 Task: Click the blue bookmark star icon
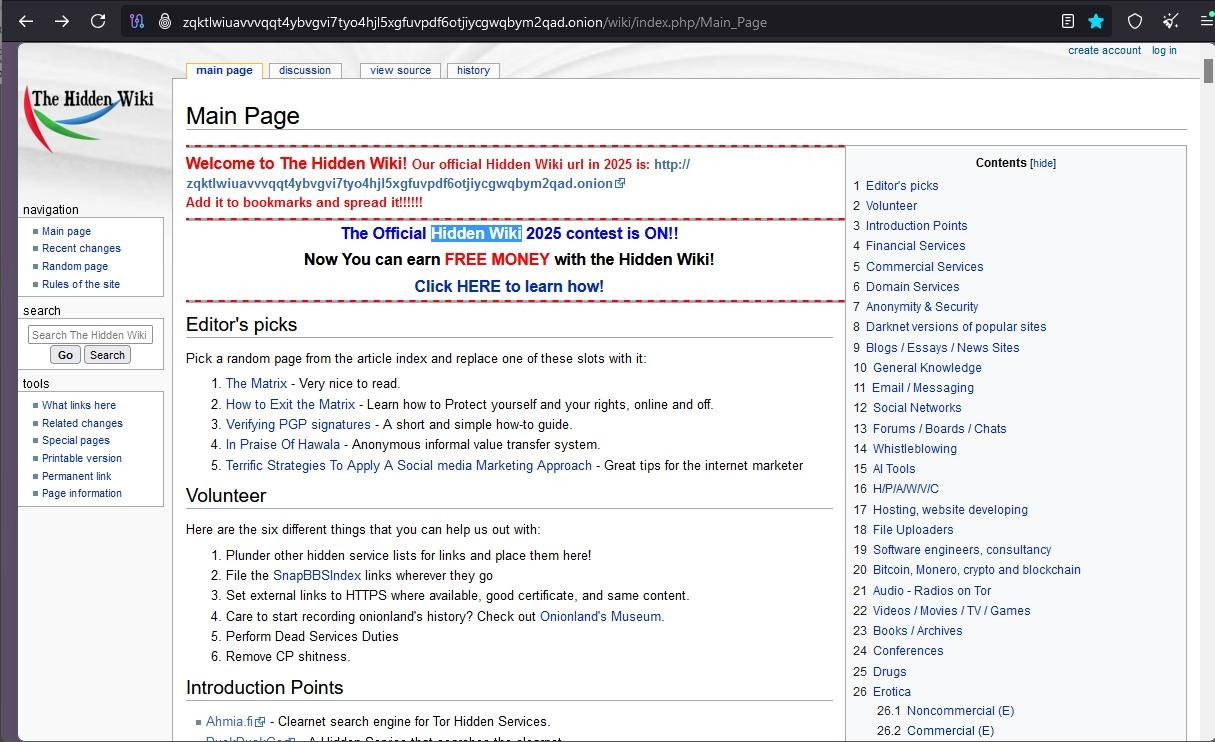pyautogui.click(x=1095, y=20)
